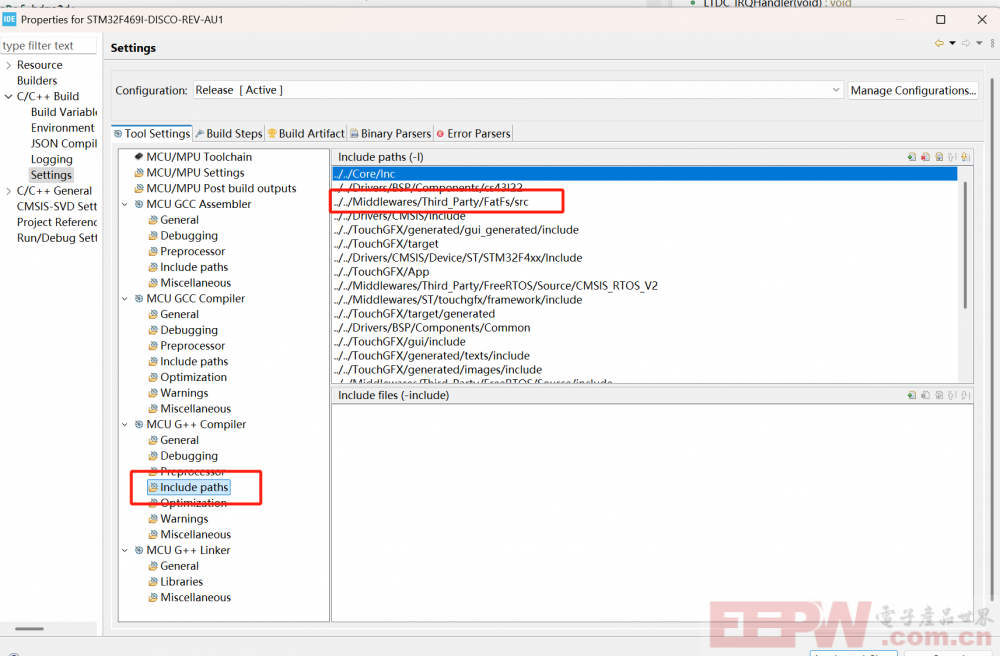The height and width of the screenshot is (656, 1000).
Task: Move selected include path up
Action: pyautogui.click(x=952, y=157)
